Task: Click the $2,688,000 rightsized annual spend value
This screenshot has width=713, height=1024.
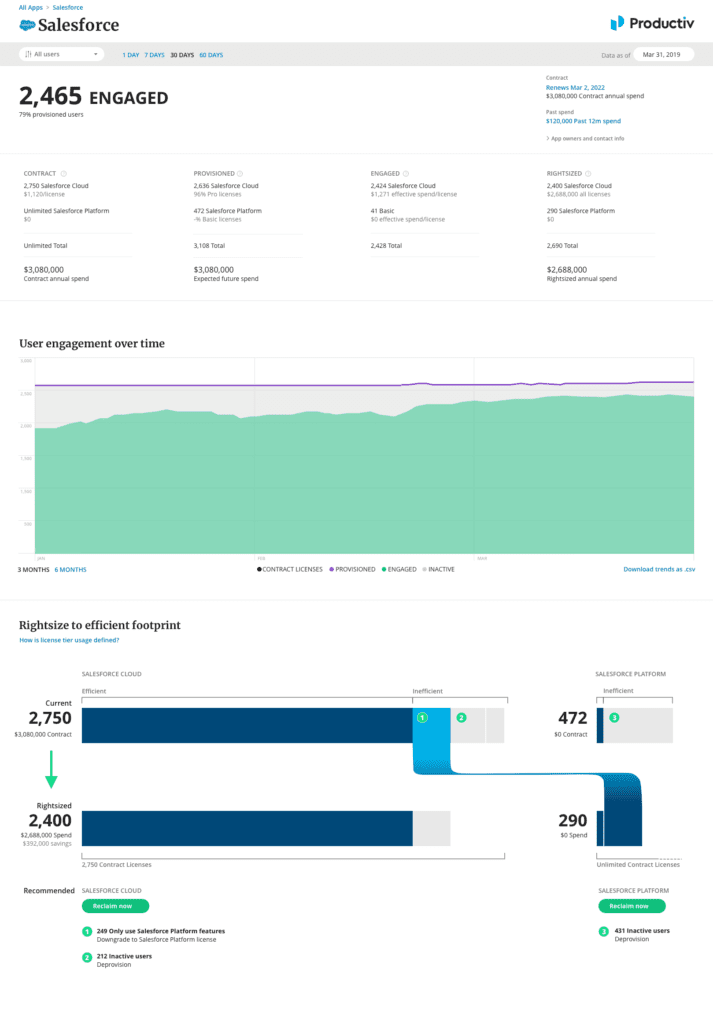Action: (x=567, y=270)
